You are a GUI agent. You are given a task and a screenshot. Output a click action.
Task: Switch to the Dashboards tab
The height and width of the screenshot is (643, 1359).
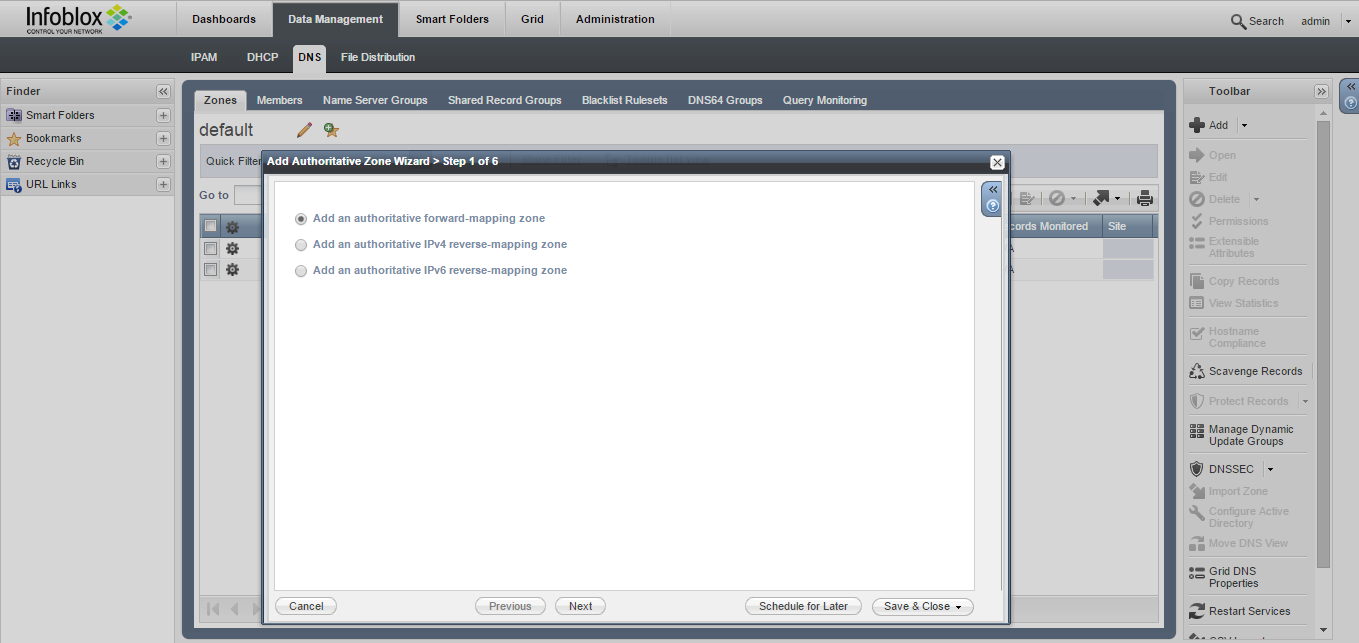pos(224,19)
